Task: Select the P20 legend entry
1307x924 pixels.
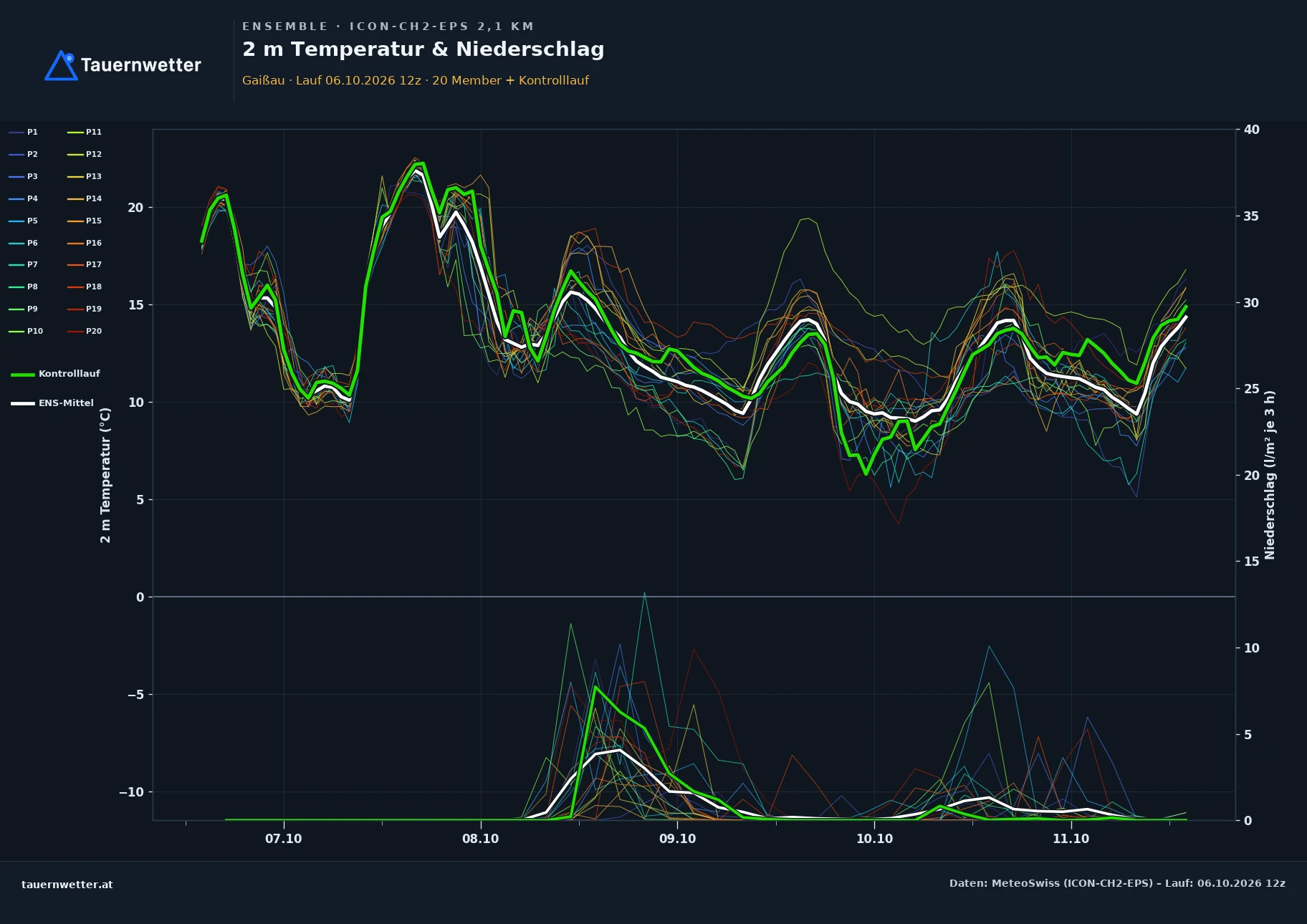Action: [x=85, y=331]
